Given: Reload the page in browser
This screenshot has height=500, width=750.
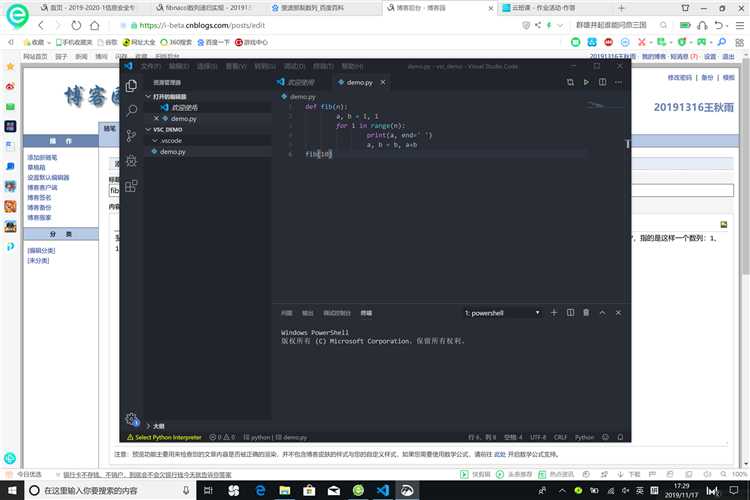Looking at the screenshot, I should tap(76, 25).
